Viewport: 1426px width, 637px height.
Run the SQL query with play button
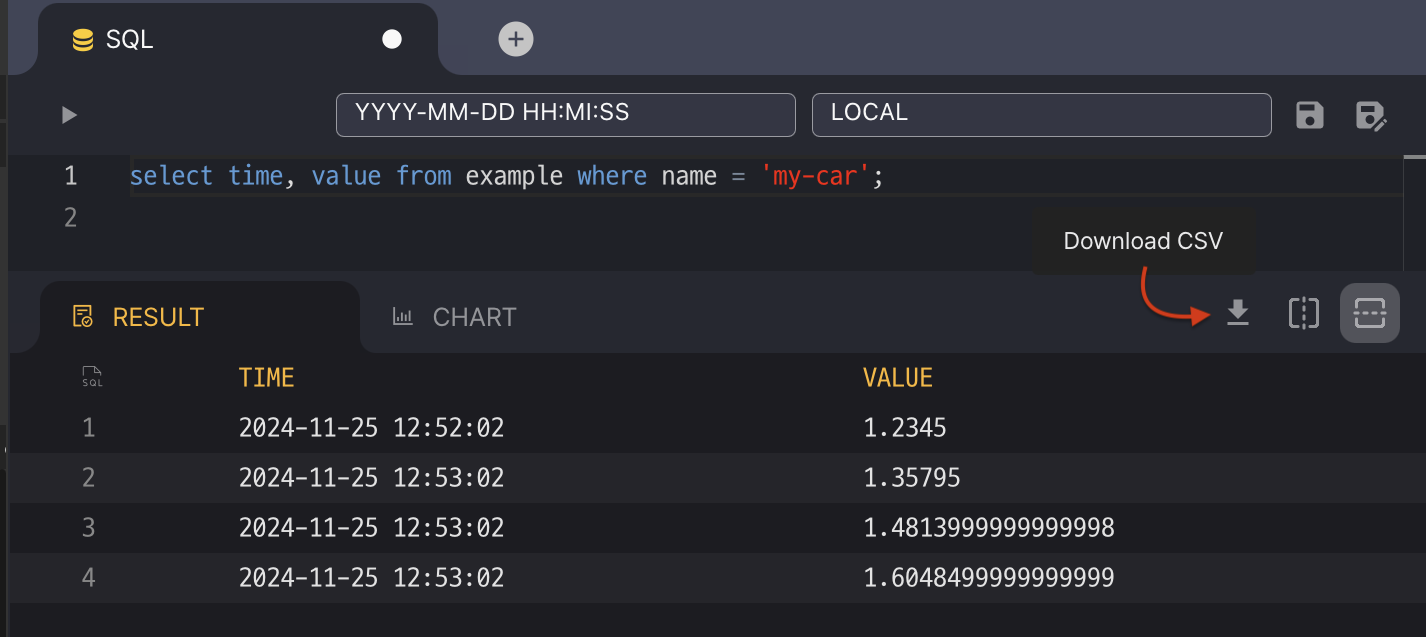69,115
